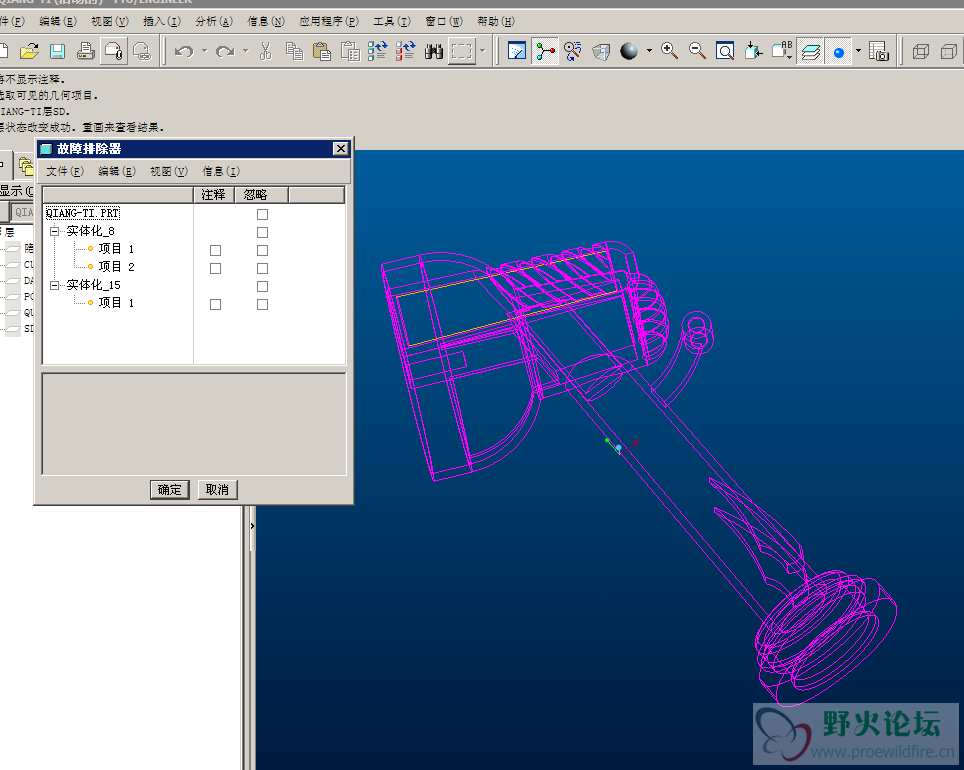
Task: Repaint the screen icon
Action: click(x=517, y=51)
